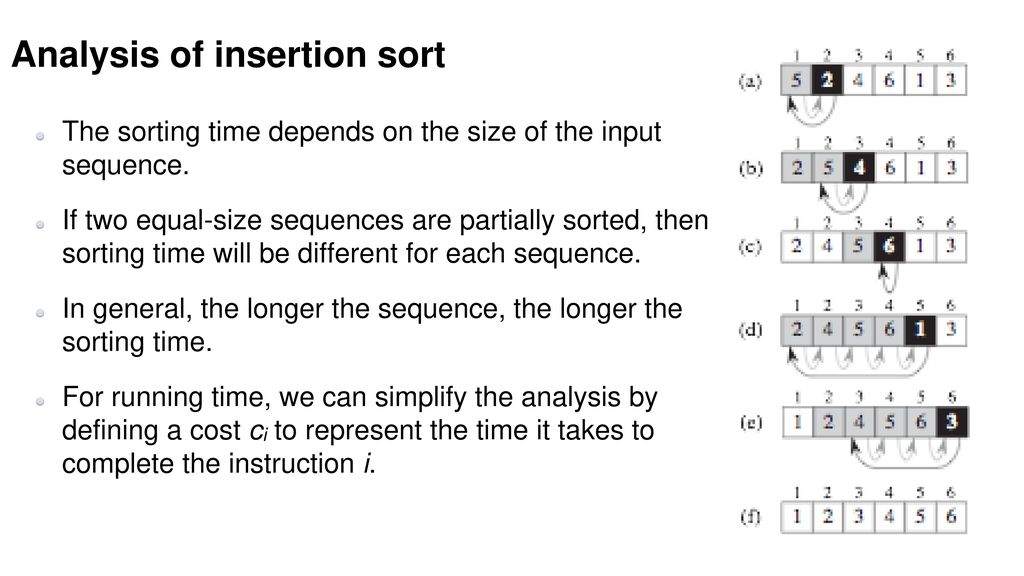Select cell 6 in final sorted row (f)

click(x=951, y=517)
